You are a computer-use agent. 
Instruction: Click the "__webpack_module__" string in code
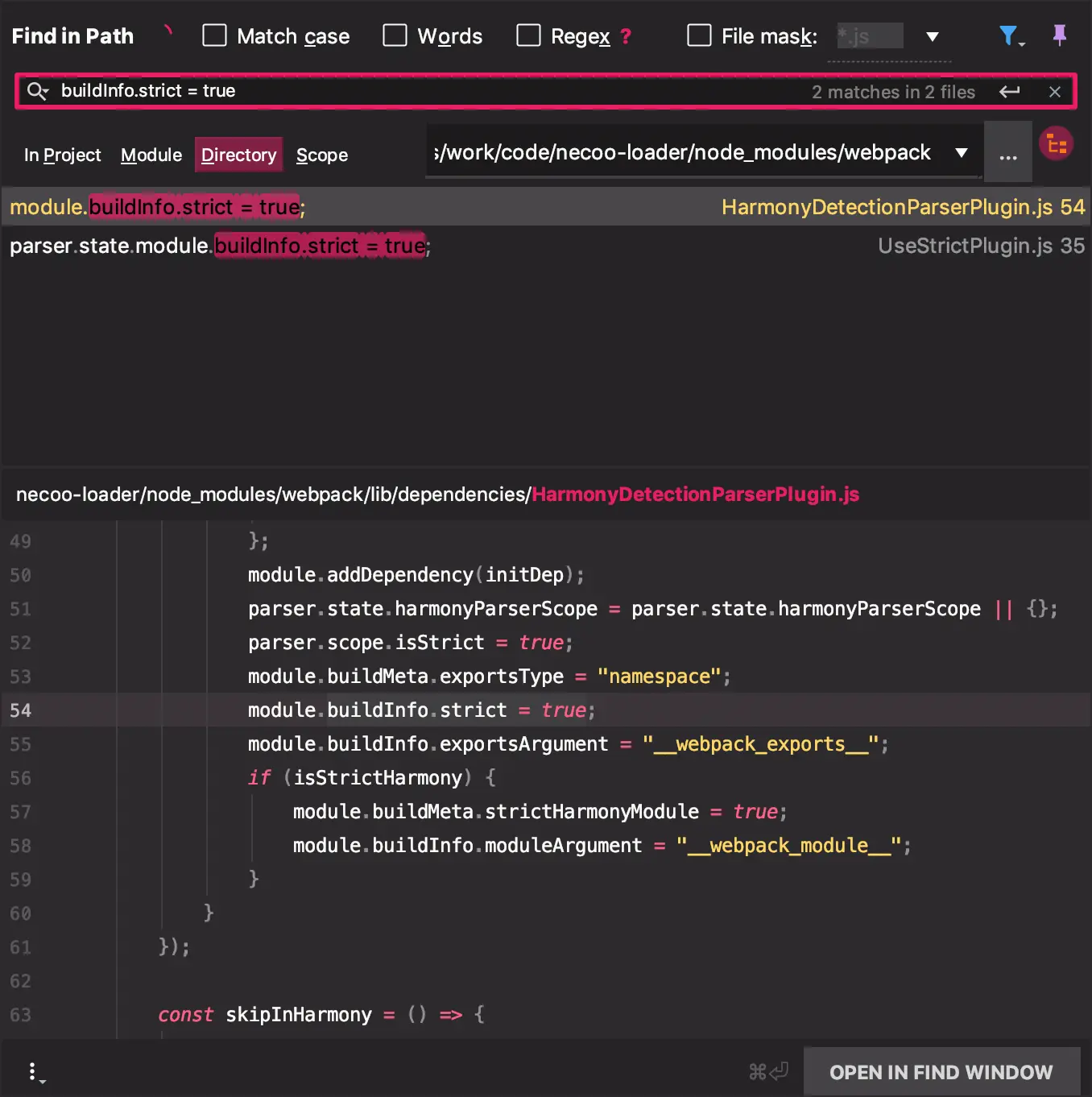click(x=788, y=846)
